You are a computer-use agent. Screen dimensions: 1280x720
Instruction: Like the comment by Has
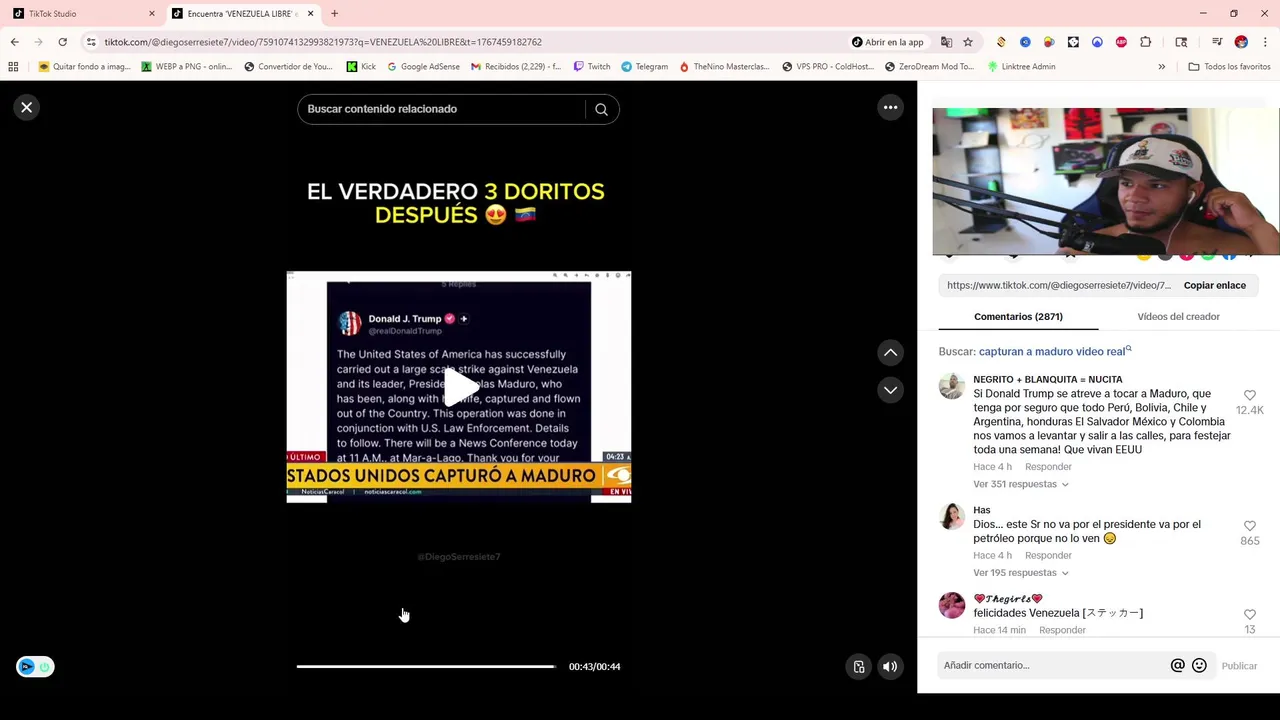pyautogui.click(x=1249, y=526)
